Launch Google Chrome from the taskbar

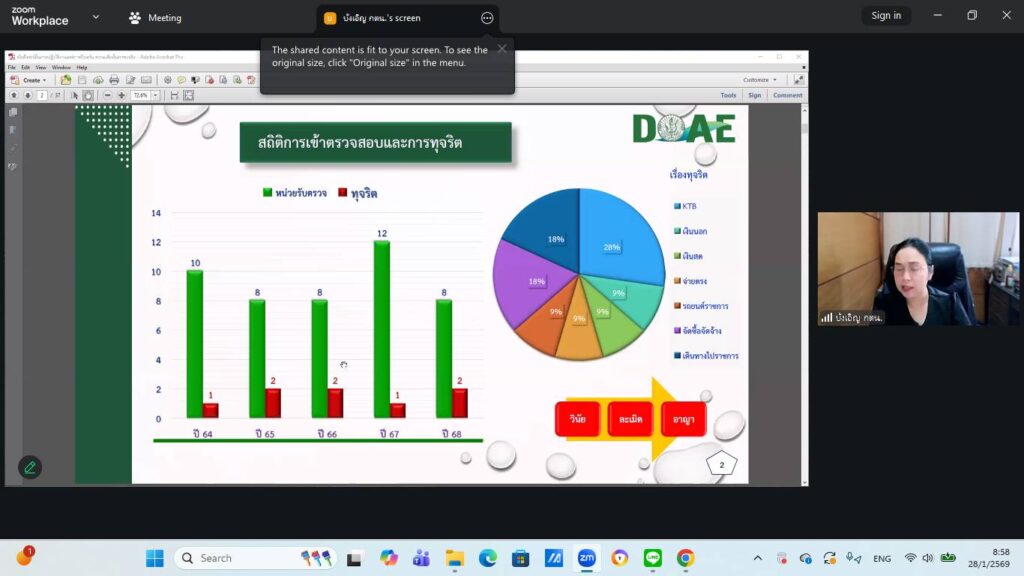(685, 558)
